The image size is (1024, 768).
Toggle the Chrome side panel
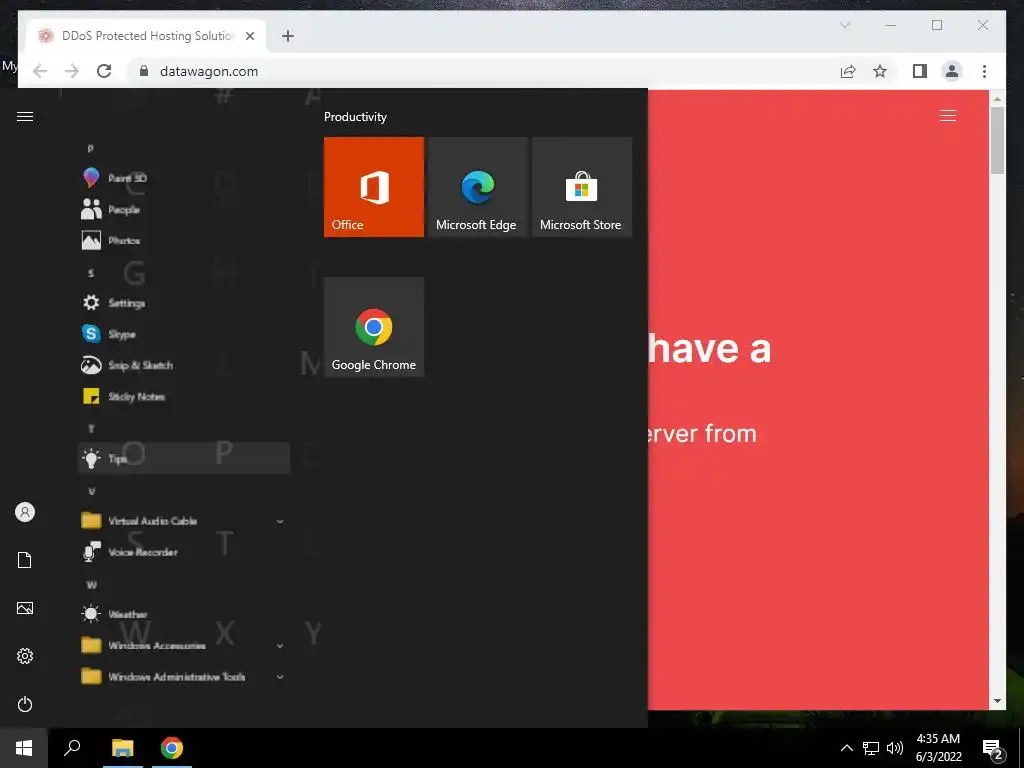pyautogui.click(x=920, y=71)
